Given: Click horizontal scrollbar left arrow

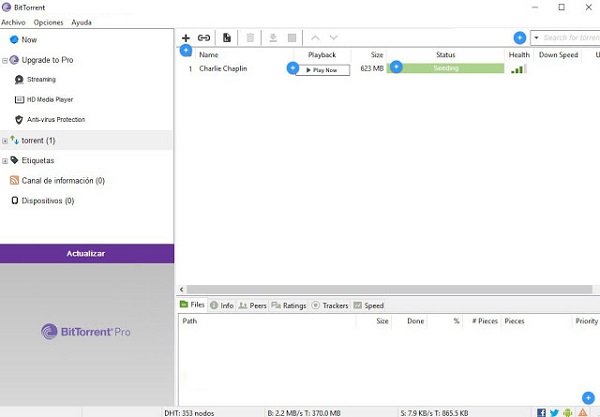Looking at the screenshot, I should (x=182, y=290).
